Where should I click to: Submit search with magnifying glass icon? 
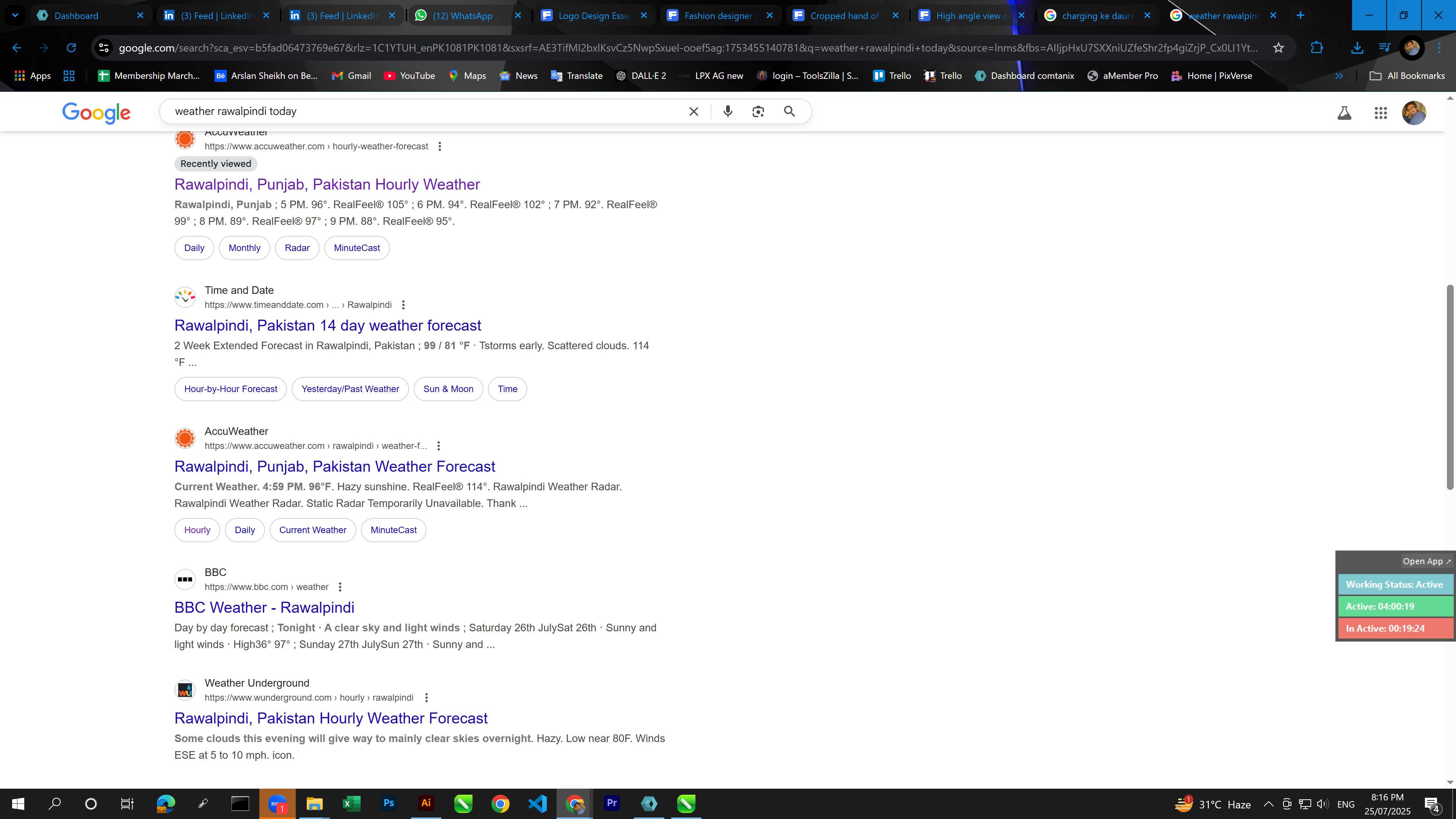789,111
